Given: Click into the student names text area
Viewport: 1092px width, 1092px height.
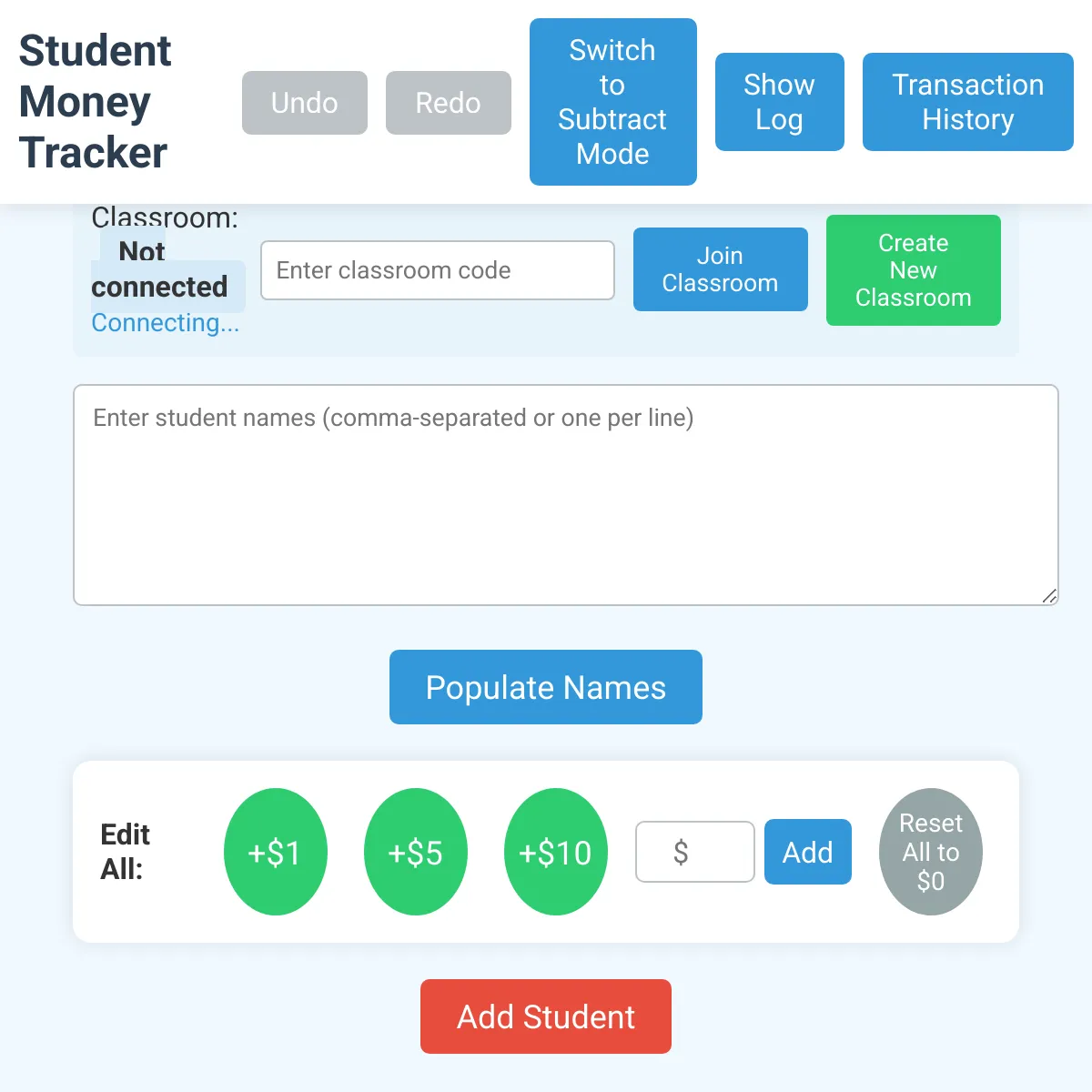Looking at the screenshot, I should tap(566, 495).
